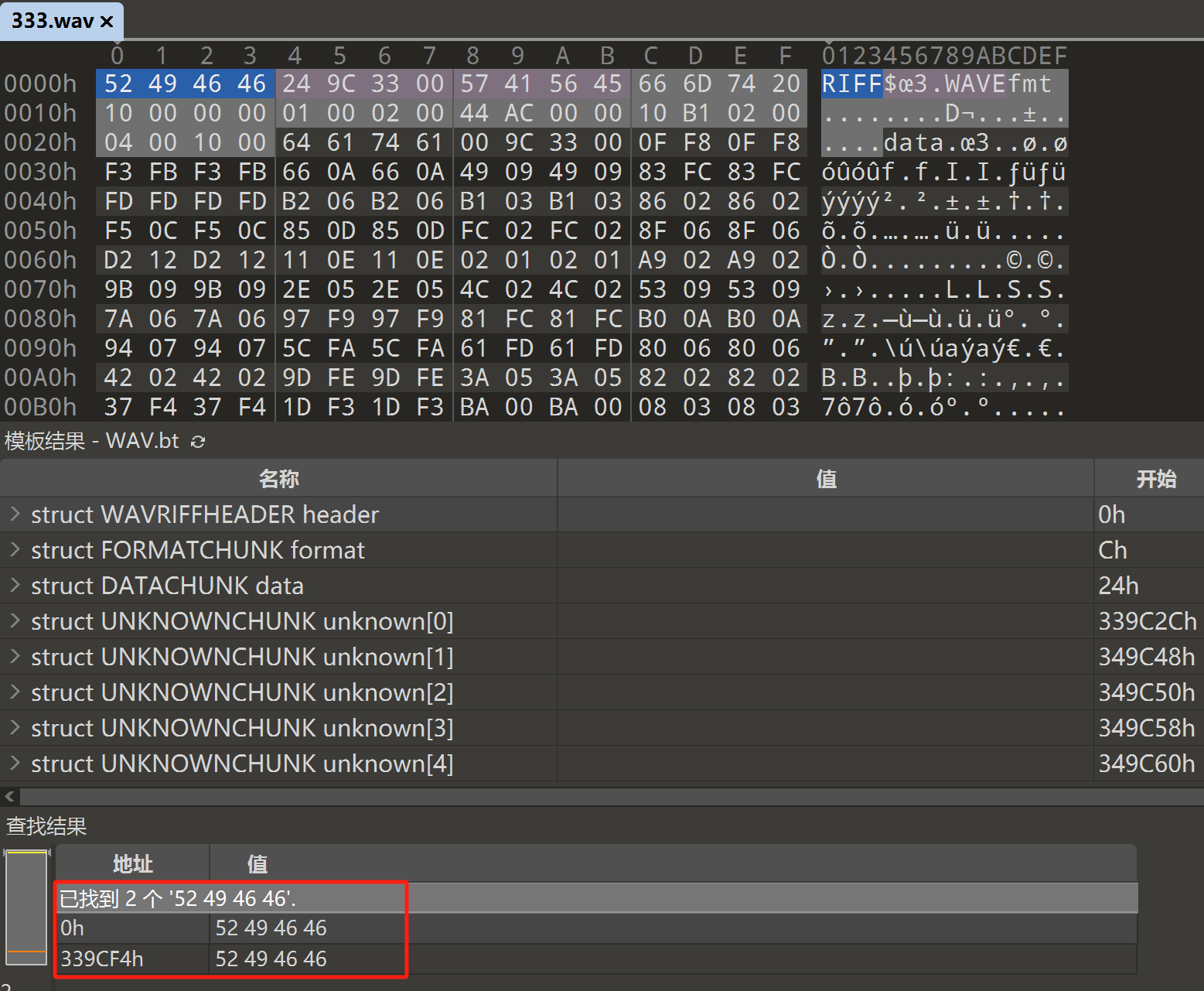Click the start offset 349C48h
Screen dimensions: 1204x991
(x=1147, y=657)
